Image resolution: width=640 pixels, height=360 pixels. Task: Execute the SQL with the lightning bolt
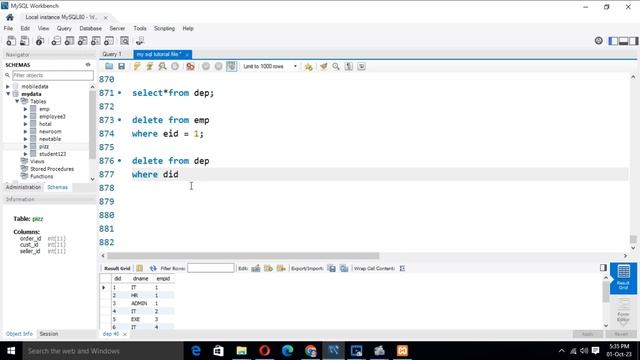(x=137, y=66)
